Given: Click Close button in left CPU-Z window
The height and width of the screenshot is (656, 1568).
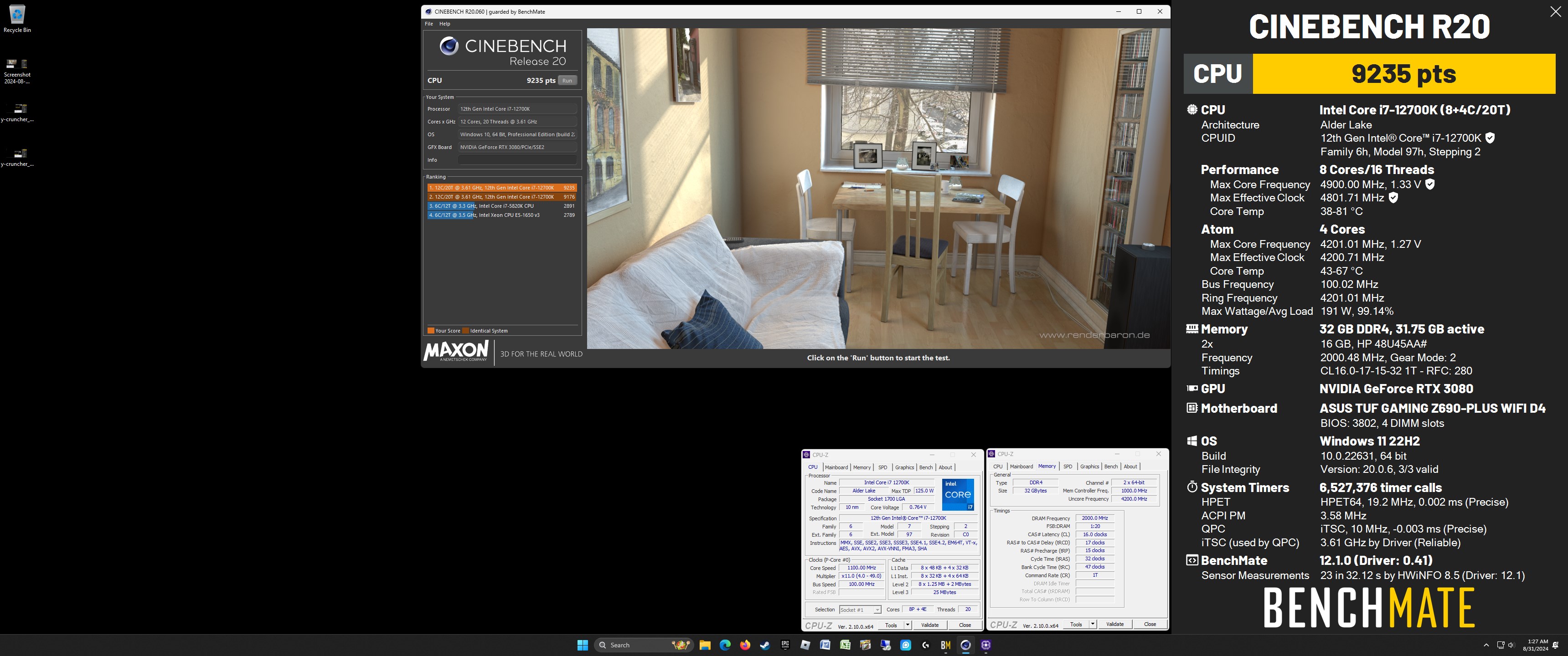Looking at the screenshot, I should point(965,625).
